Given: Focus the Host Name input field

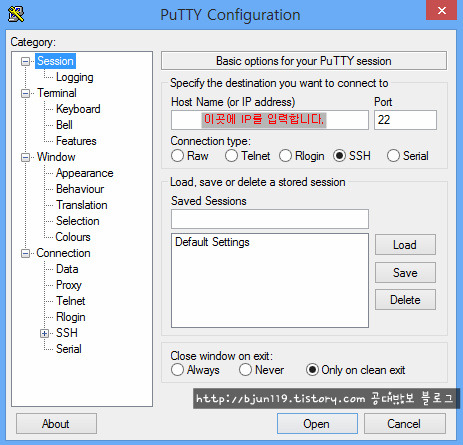Looking at the screenshot, I should click(270, 120).
